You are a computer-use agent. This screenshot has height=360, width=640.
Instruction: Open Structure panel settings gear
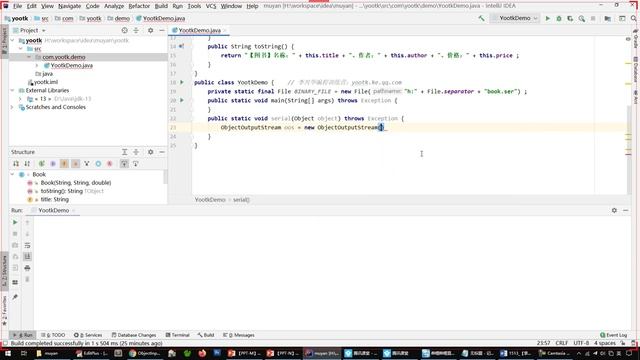click(x=151, y=152)
